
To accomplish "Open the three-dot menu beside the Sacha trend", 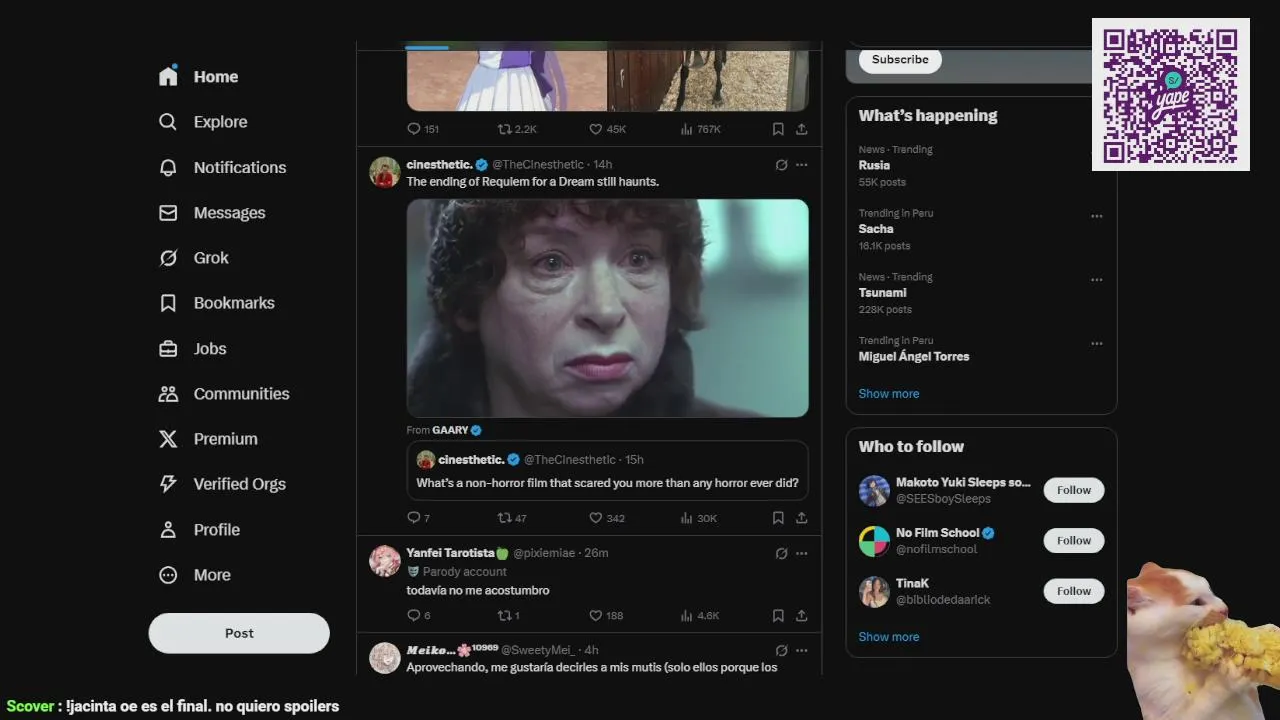I will (1097, 216).
